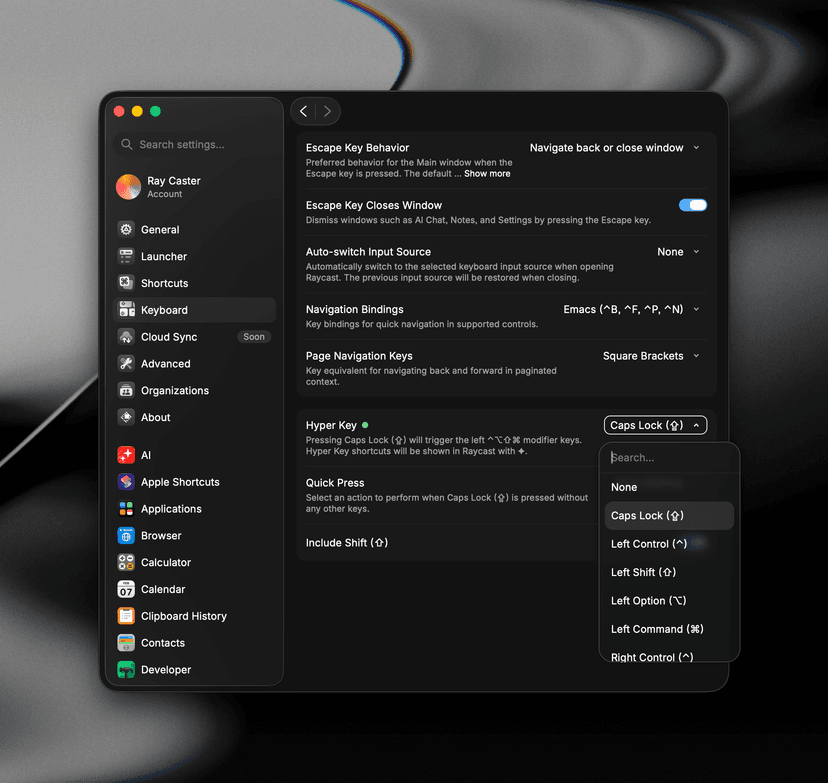Go back with the left chevron button
Image resolution: width=828 pixels, height=783 pixels.
304,111
